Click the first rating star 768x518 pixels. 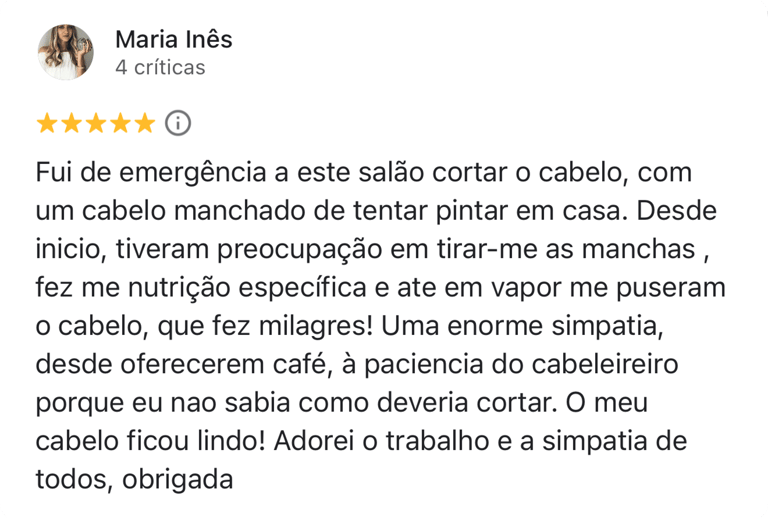pyautogui.click(x=47, y=124)
